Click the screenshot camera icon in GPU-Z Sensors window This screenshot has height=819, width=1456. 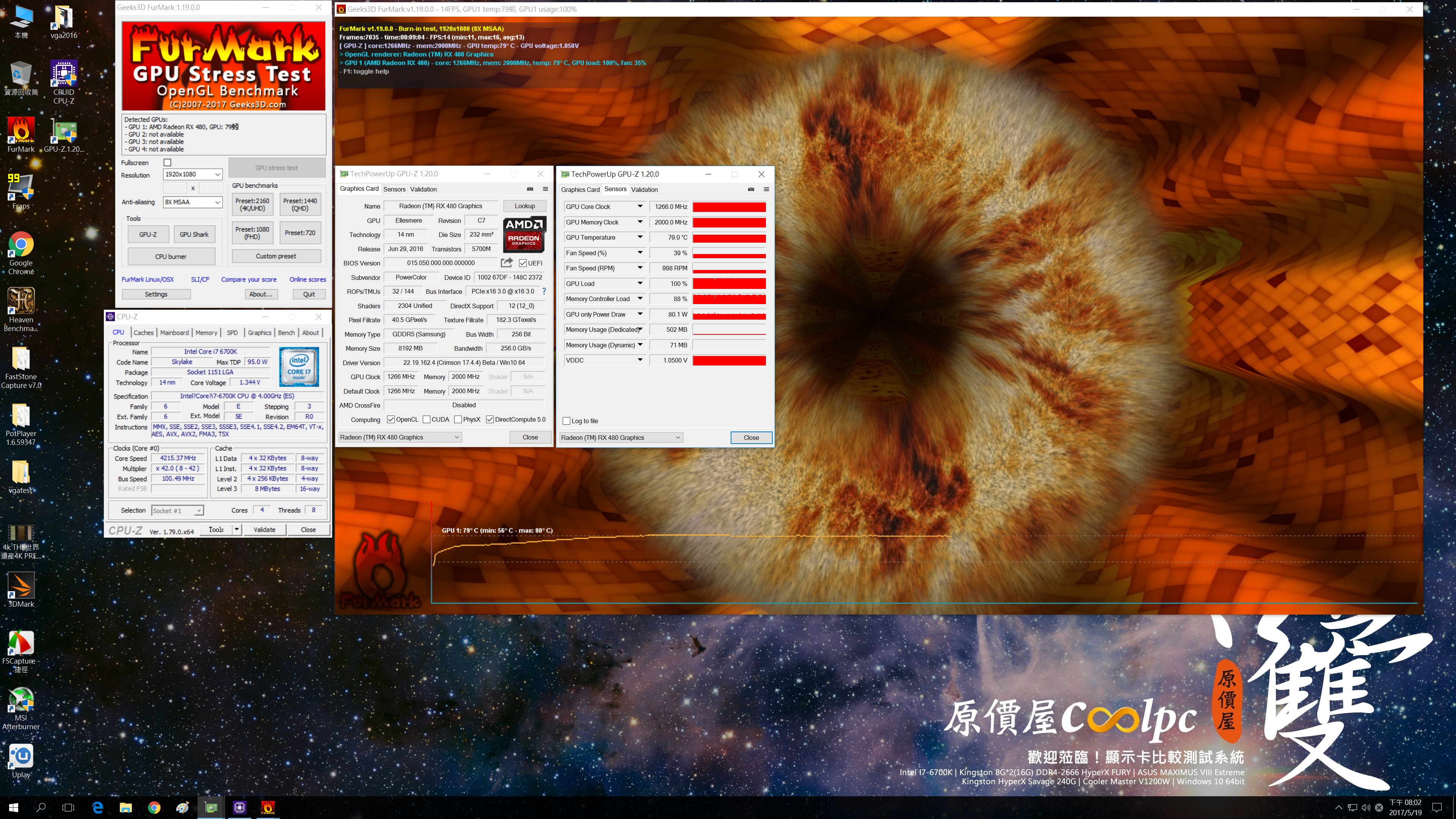point(751,189)
